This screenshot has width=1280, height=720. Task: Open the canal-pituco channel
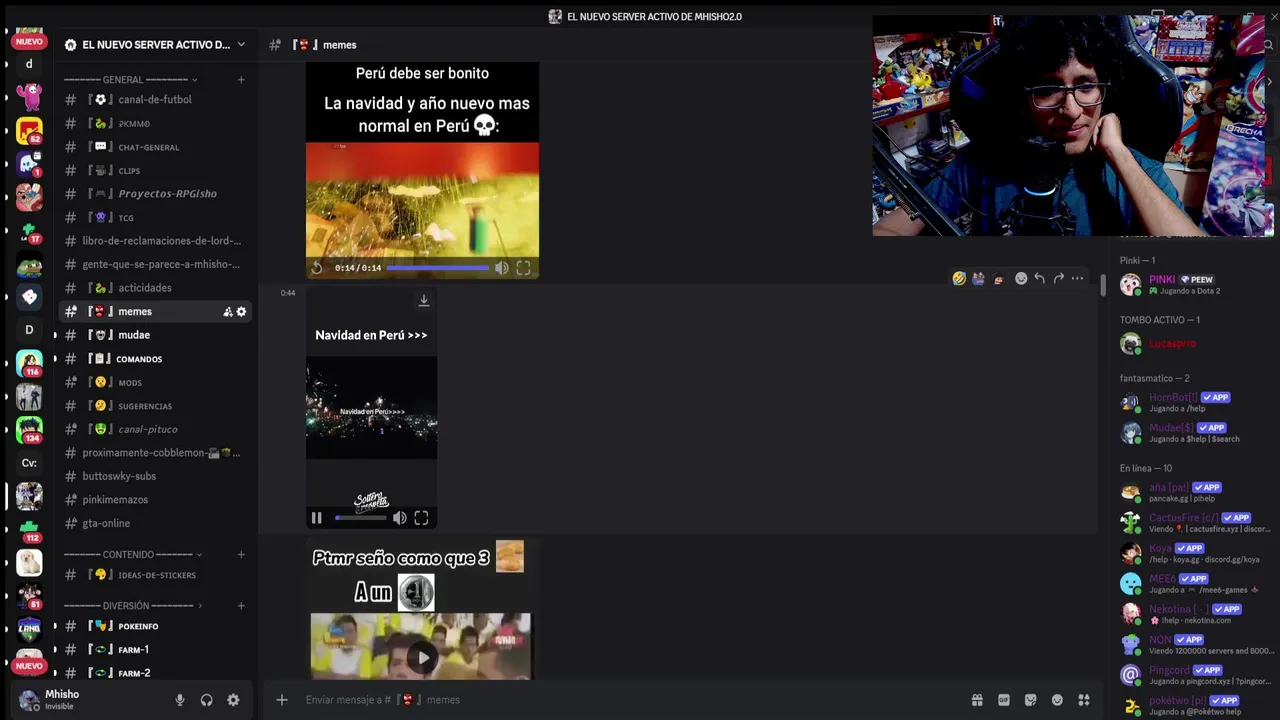(x=153, y=429)
